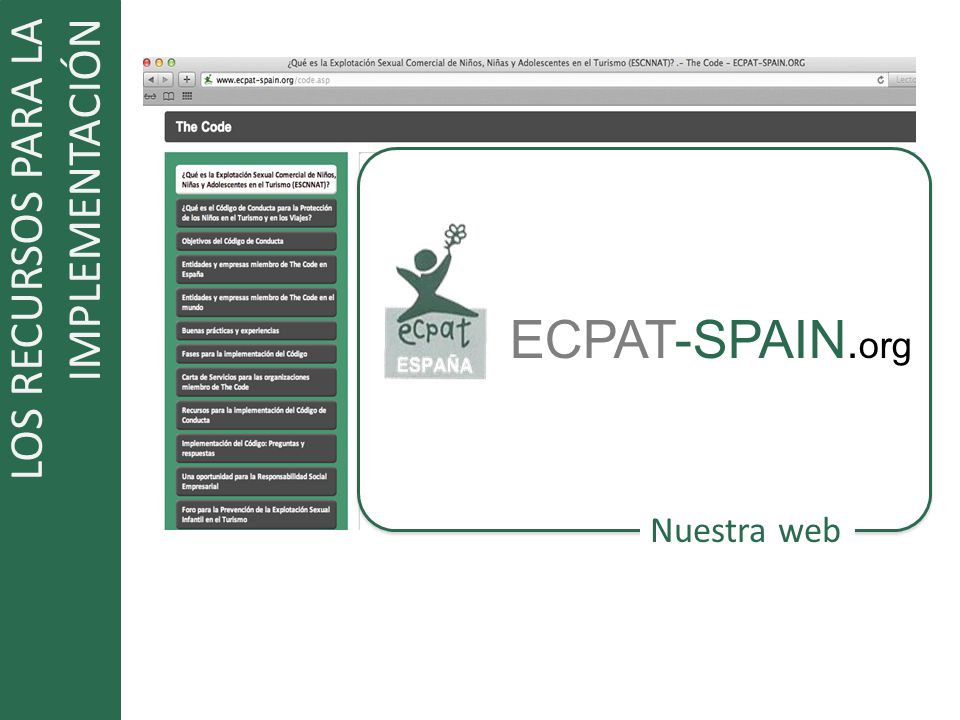
Task: Click the ECPAT favicon in the address bar
Action: click(208, 80)
